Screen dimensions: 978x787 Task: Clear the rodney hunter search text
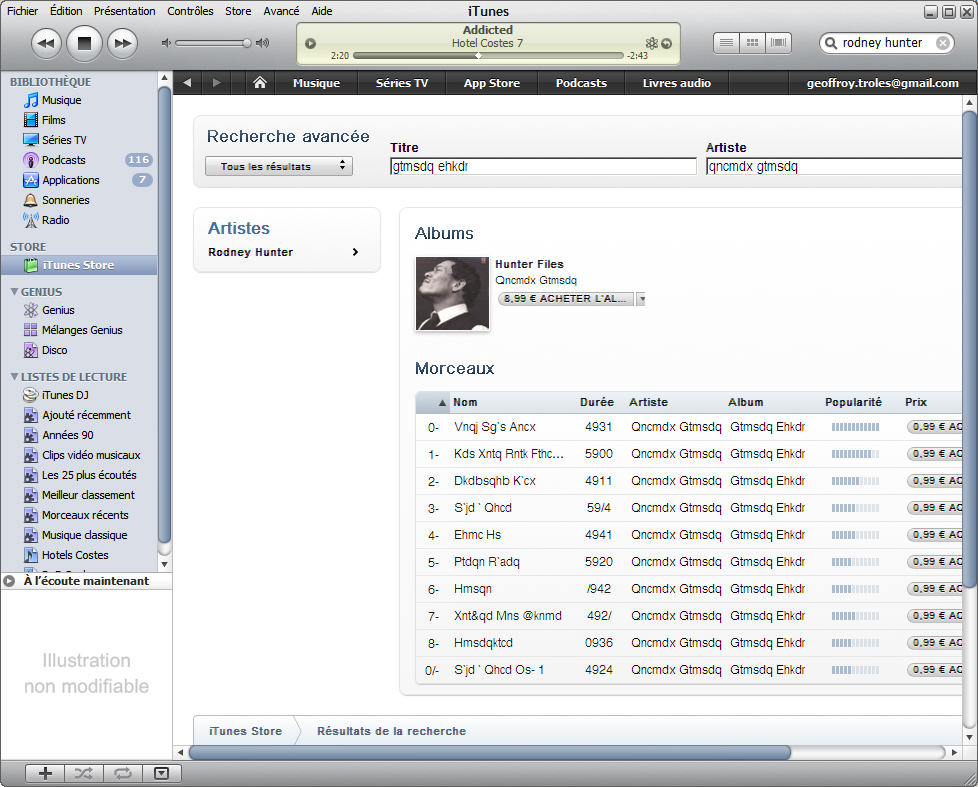tap(943, 43)
